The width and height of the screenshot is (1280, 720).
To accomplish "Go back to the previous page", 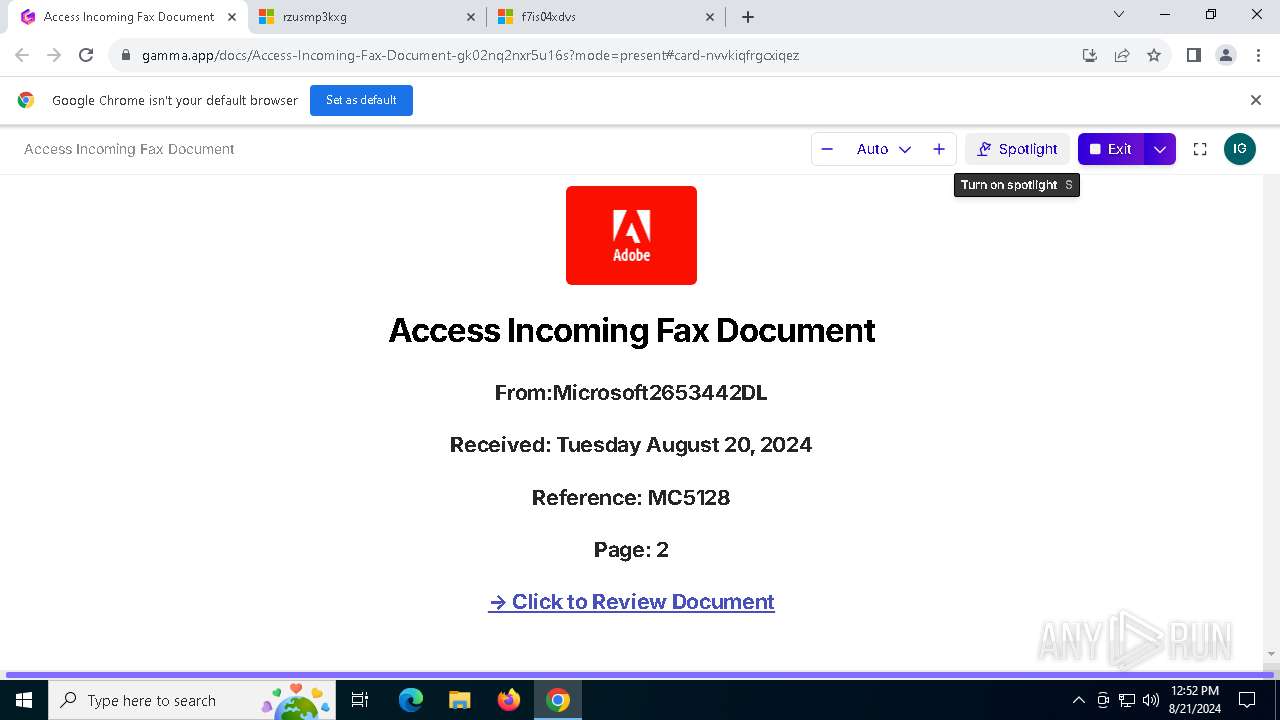I will click(22, 55).
